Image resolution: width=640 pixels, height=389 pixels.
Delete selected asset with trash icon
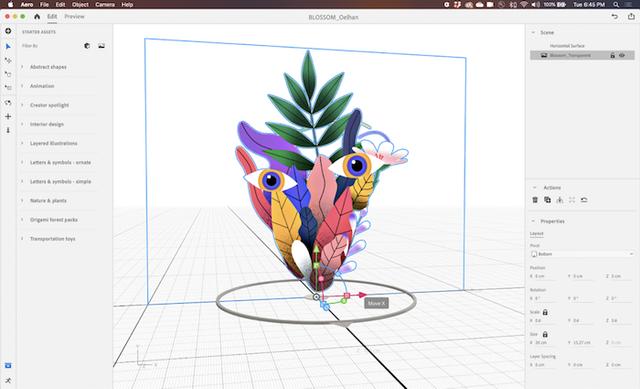click(x=535, y=200)
